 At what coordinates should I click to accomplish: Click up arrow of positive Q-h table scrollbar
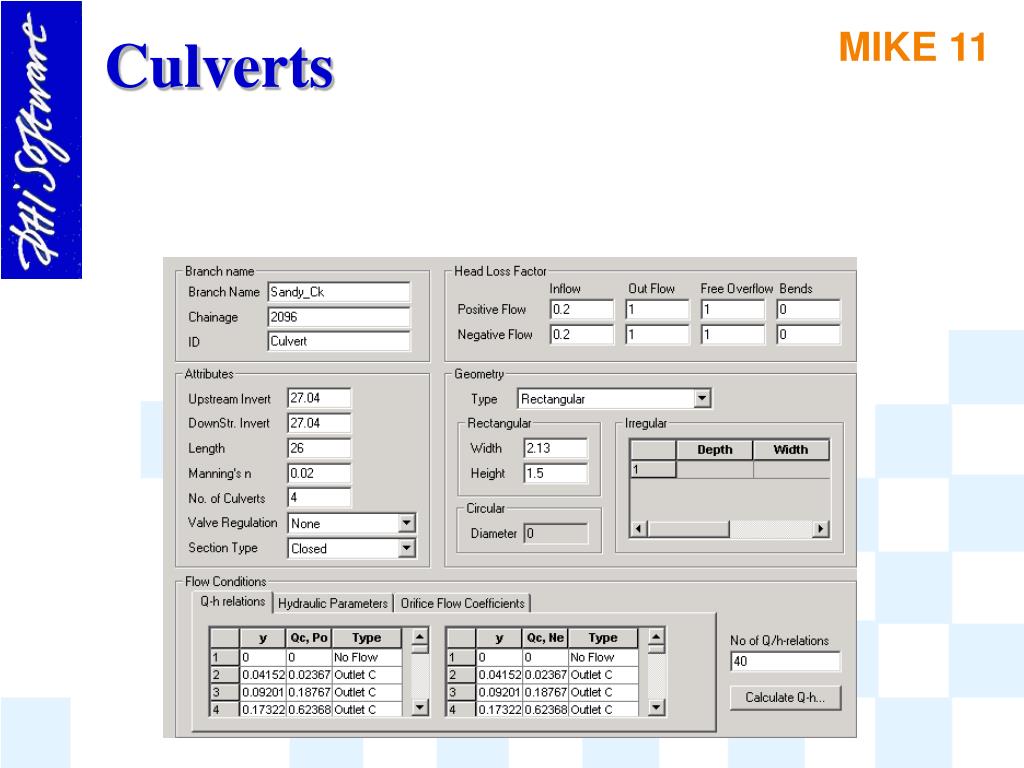pos(421,636)
